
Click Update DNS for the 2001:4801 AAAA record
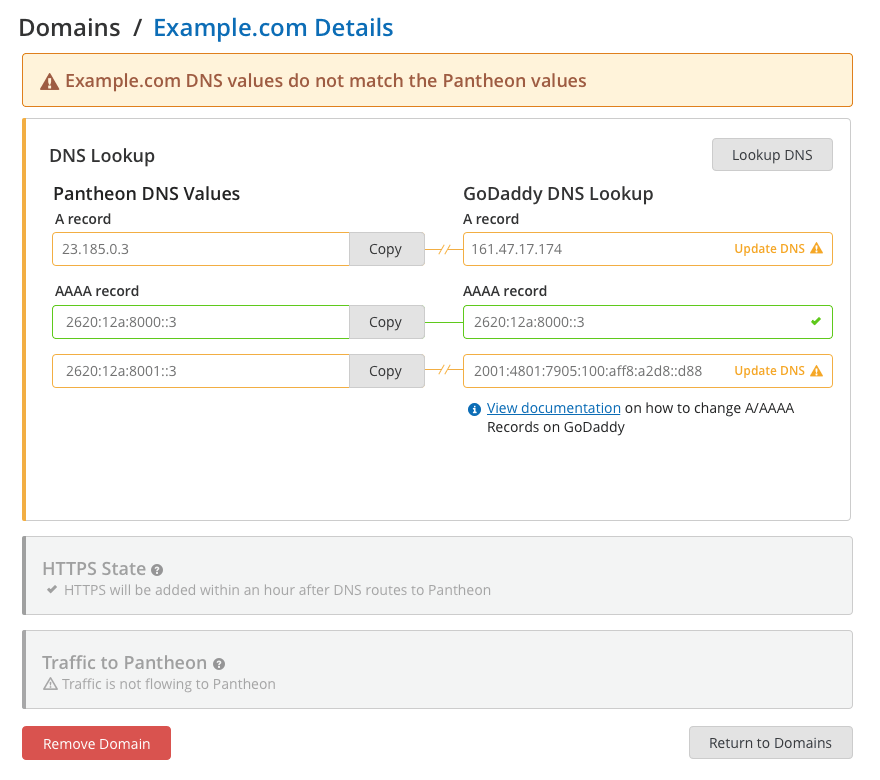pos(769,371)
